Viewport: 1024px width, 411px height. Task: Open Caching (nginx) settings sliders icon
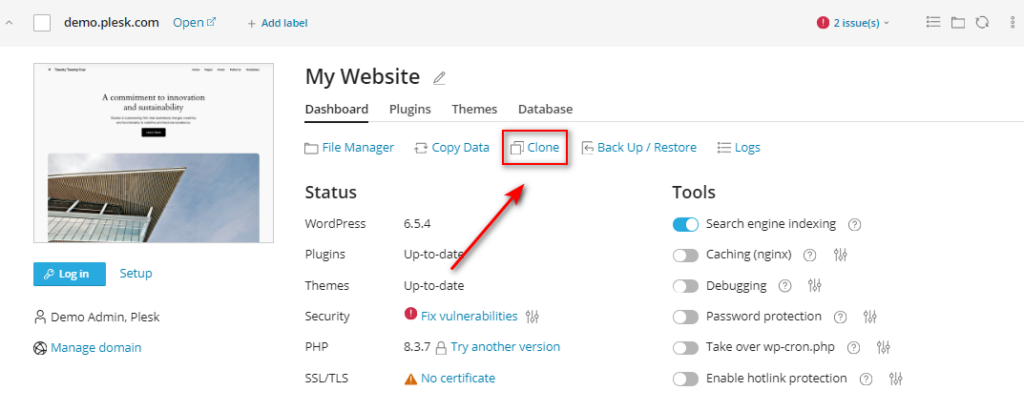pyautogui.click(x=840, y=255)
